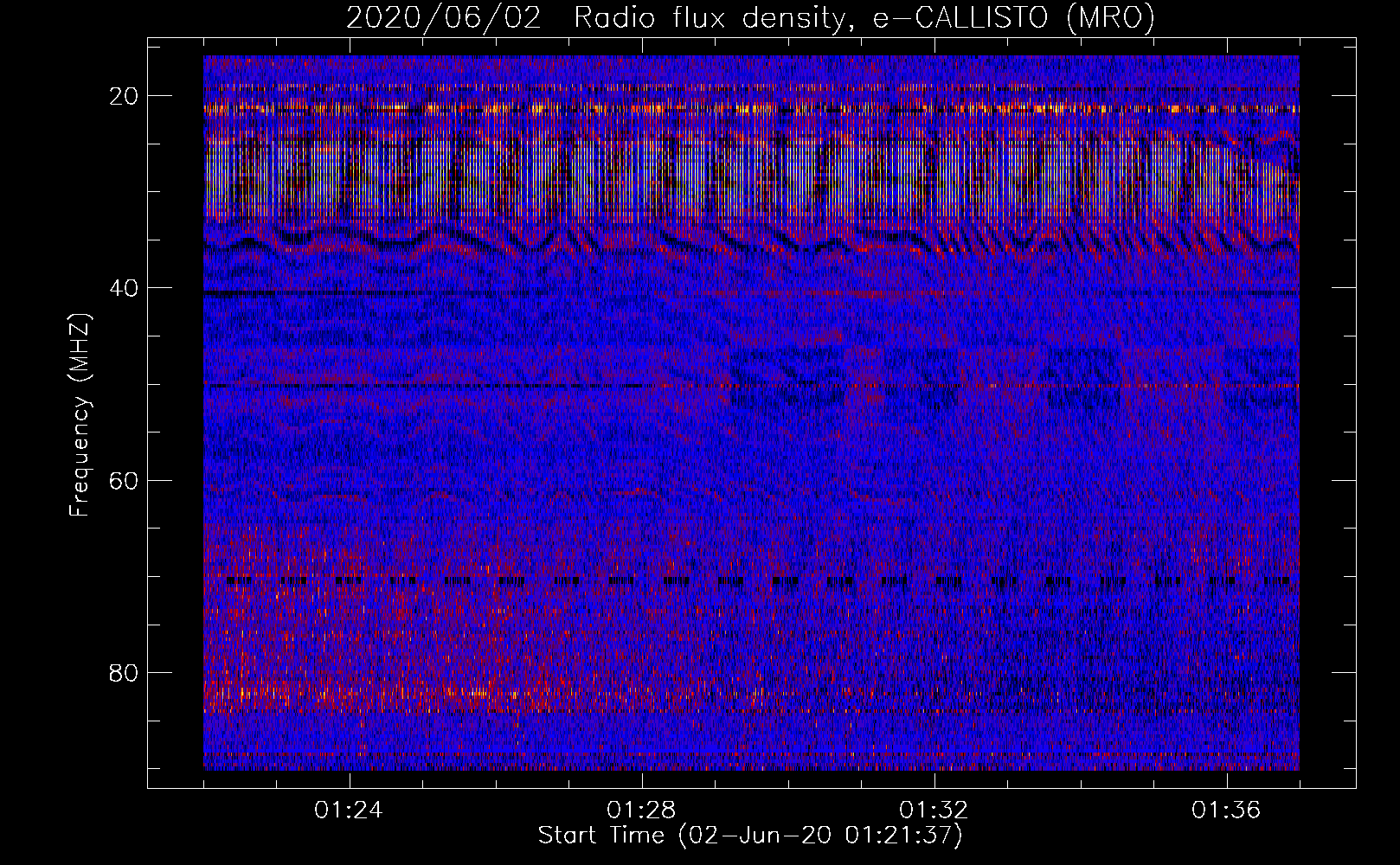Image resolution: width=1400 pixels, height=865 pixels.
Task: Click the 01:24 time axis label
Action: click(349, 811)
